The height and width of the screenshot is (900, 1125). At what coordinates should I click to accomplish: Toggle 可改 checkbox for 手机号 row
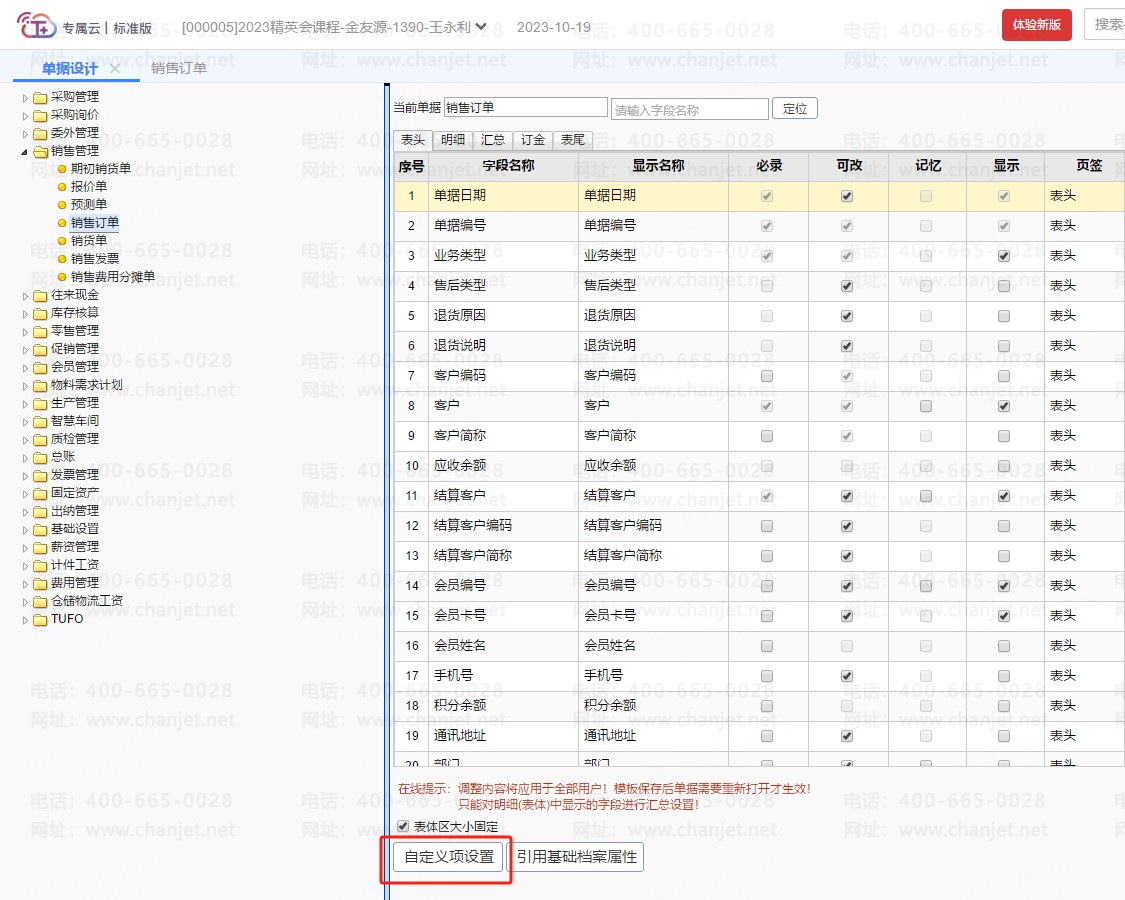847,676
